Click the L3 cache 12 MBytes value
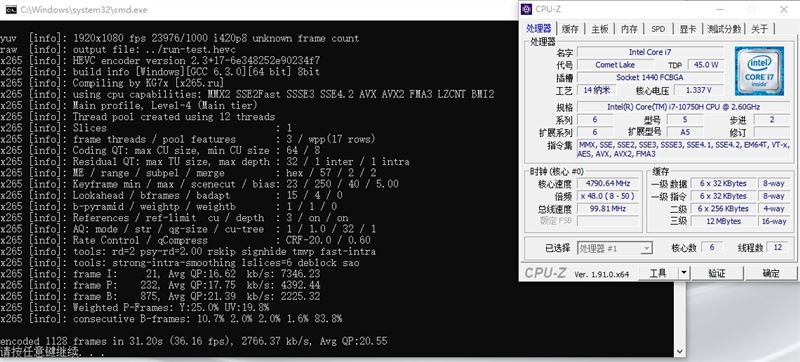Viewport: 800px width, 362px height. pyautogui.click(x=723, y=221)
